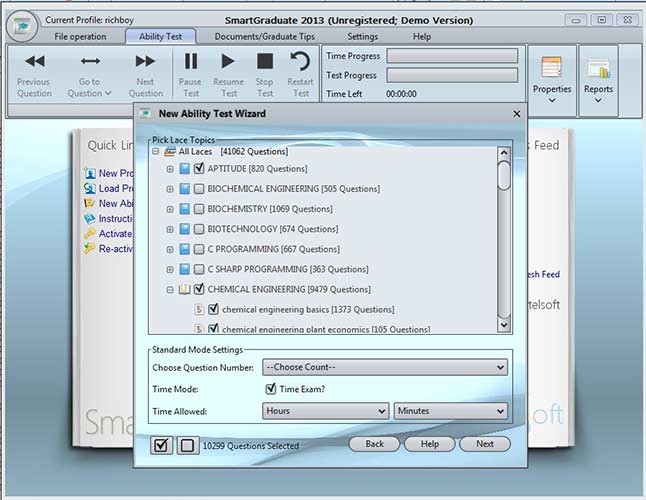This screenshot has height=500, width=646.
Task: Open the Choose Count dropdown
Action: 385,367
